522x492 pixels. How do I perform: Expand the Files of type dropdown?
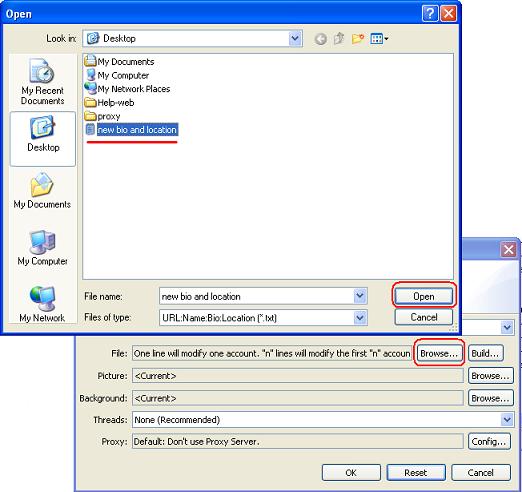360,318
